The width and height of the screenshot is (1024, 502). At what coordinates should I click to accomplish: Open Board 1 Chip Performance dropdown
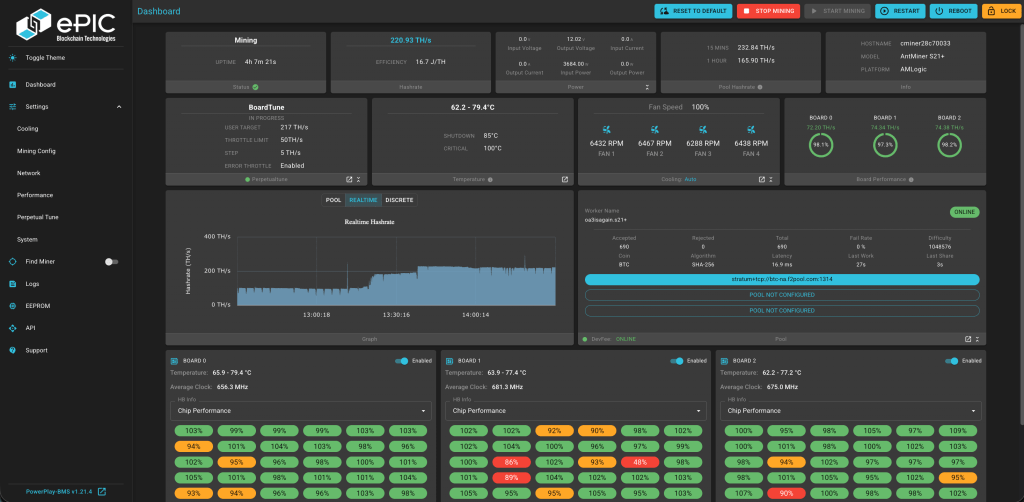pos(575,411)
